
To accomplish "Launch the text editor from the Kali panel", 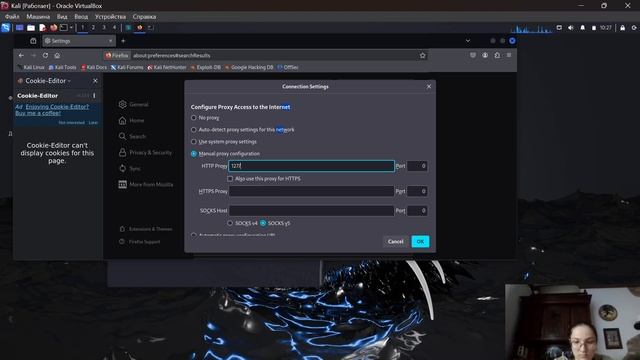I will (42, 28).
